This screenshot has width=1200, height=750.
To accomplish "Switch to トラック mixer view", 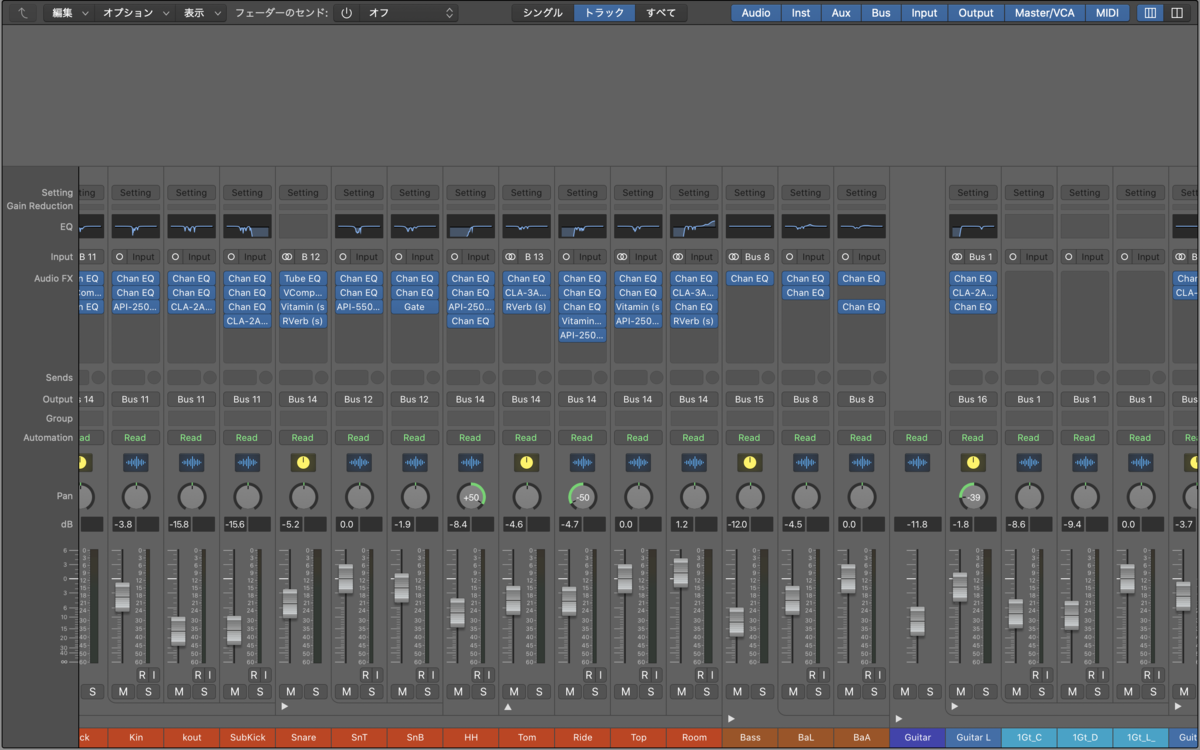I will [x=604, y=13].
